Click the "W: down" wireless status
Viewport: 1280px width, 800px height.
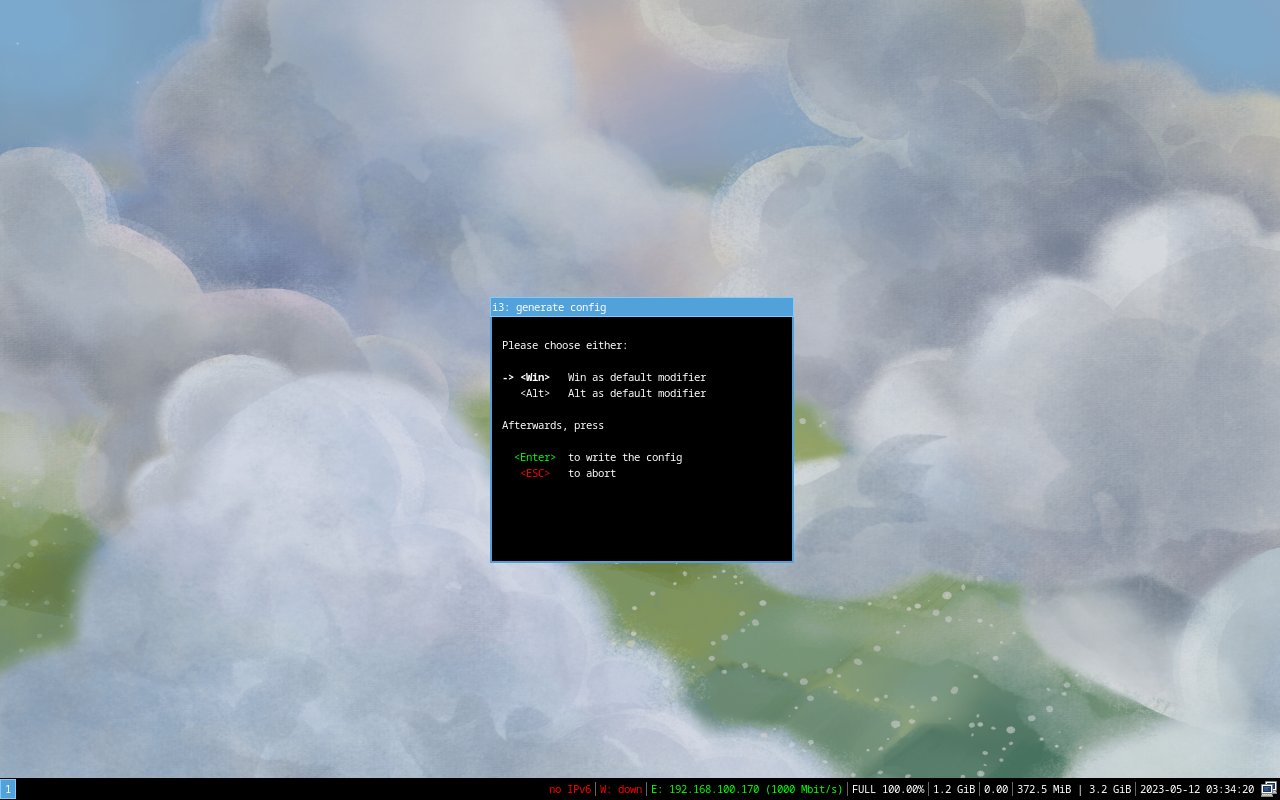click(x=621, y=790)
